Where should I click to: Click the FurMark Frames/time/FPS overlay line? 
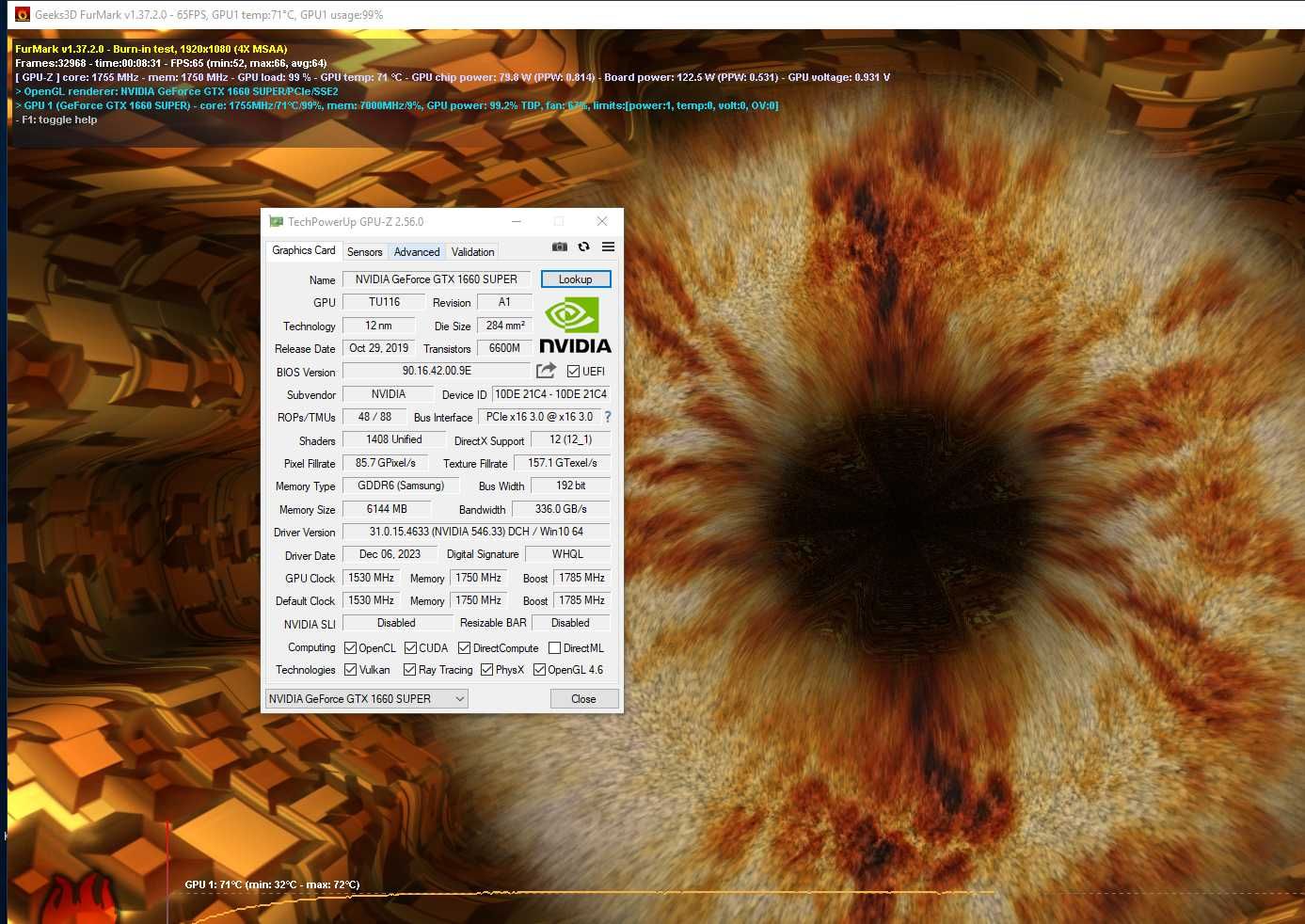pos(171,63)
